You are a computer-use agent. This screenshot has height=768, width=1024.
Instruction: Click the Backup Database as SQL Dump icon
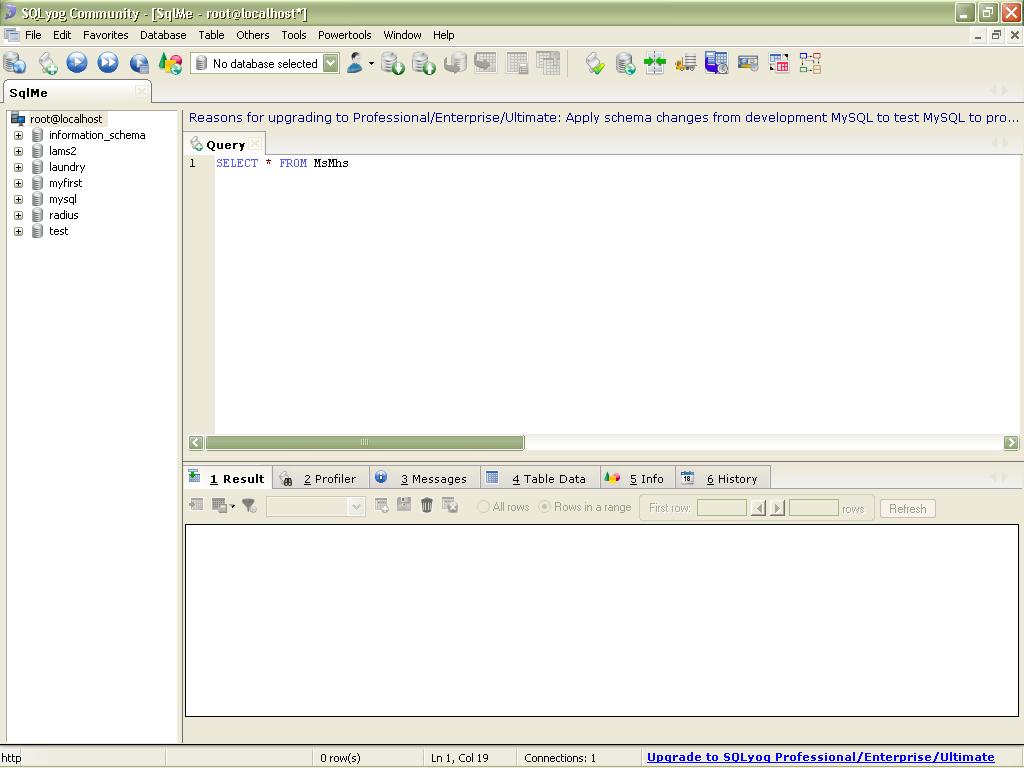tap(423, 63)
